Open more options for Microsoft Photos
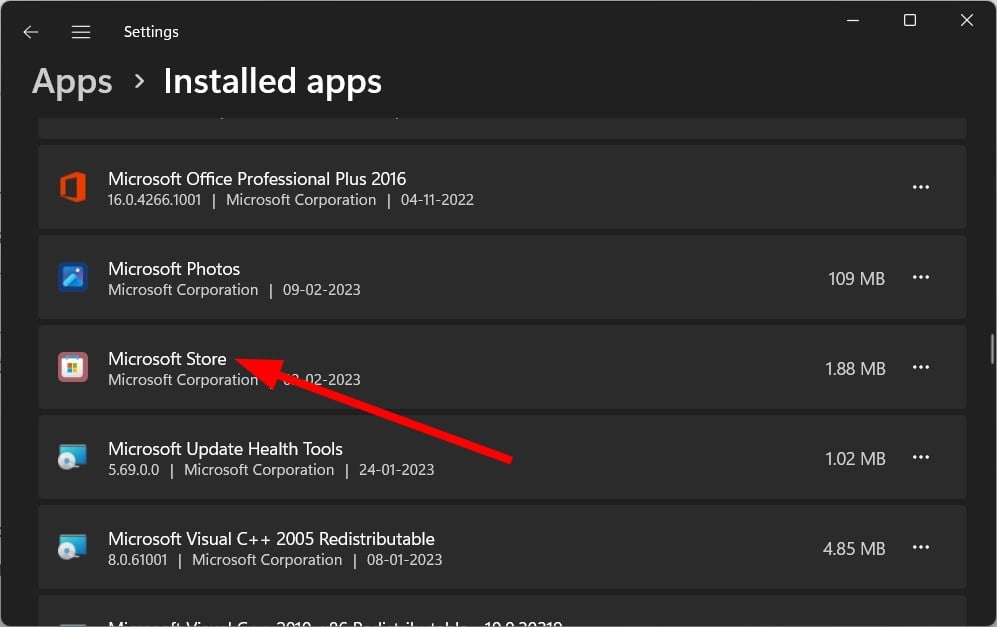 (x=921, y=278)
